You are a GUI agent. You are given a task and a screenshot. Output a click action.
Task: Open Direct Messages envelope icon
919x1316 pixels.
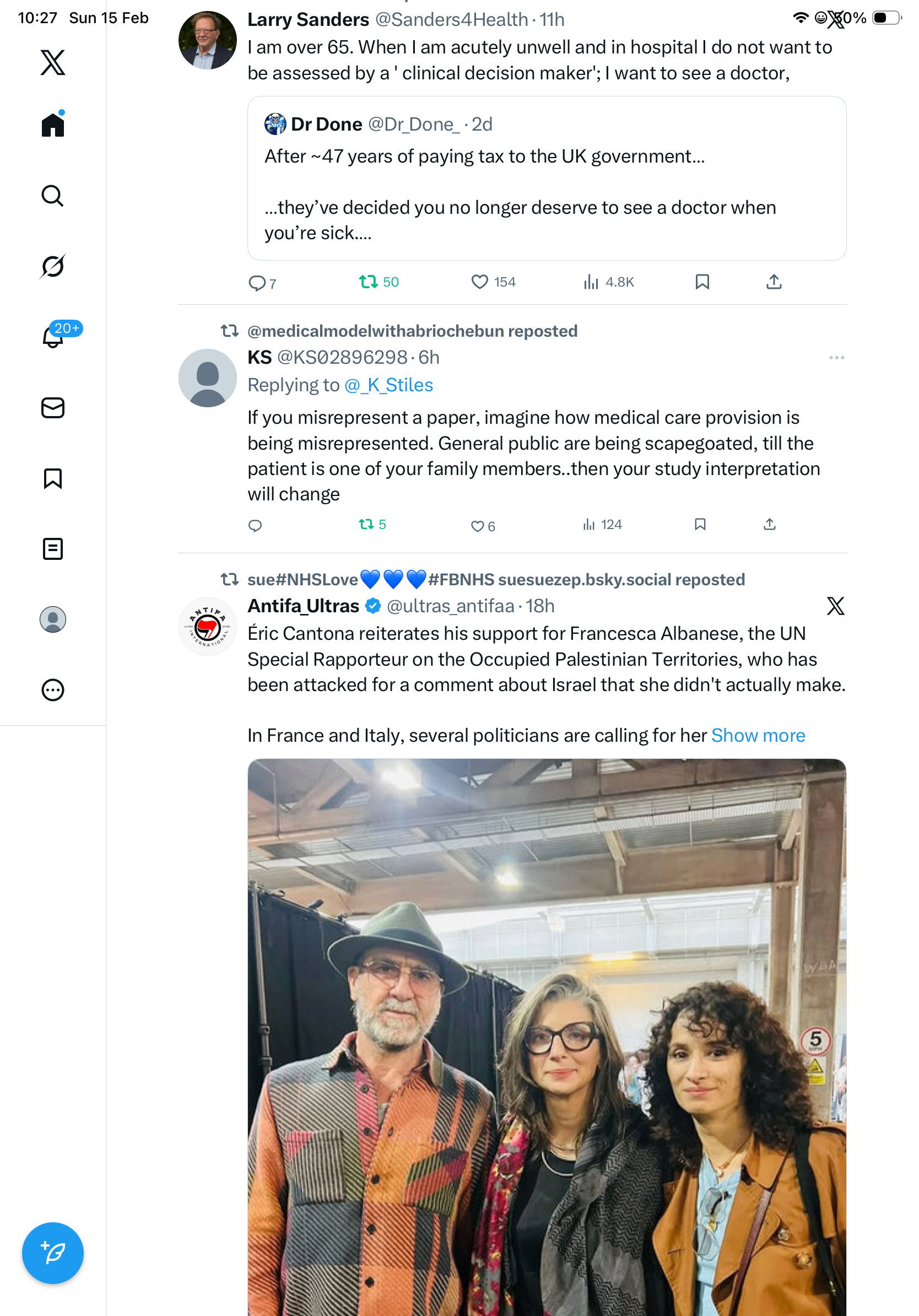[53, 407]
